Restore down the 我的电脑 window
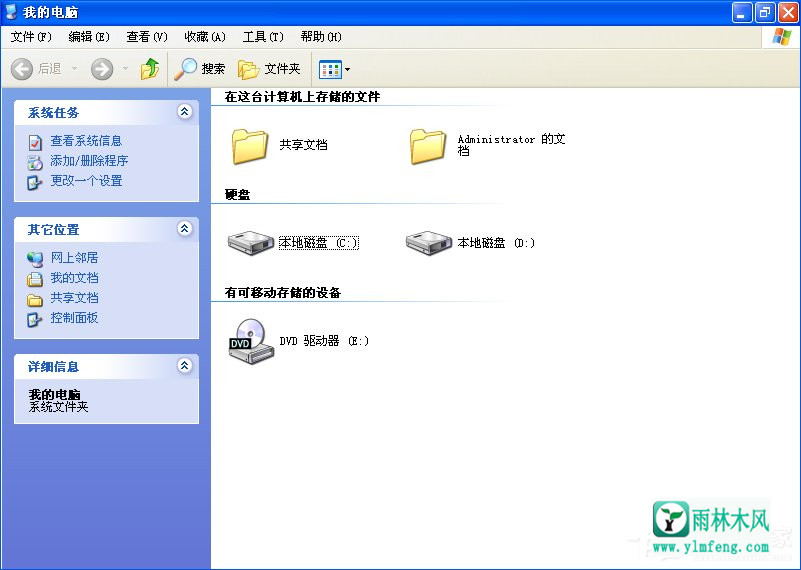 (x=765, y=13)
